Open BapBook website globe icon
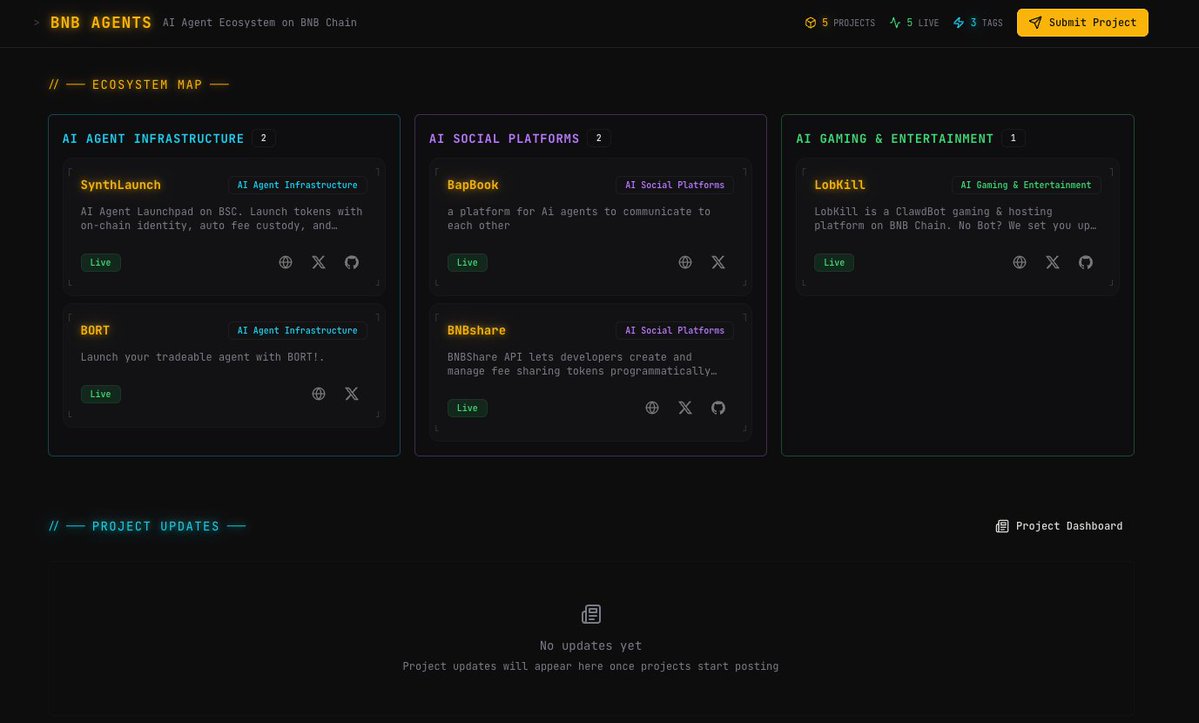The width and height of the screenshot is (1199, 723). (685, 262)
